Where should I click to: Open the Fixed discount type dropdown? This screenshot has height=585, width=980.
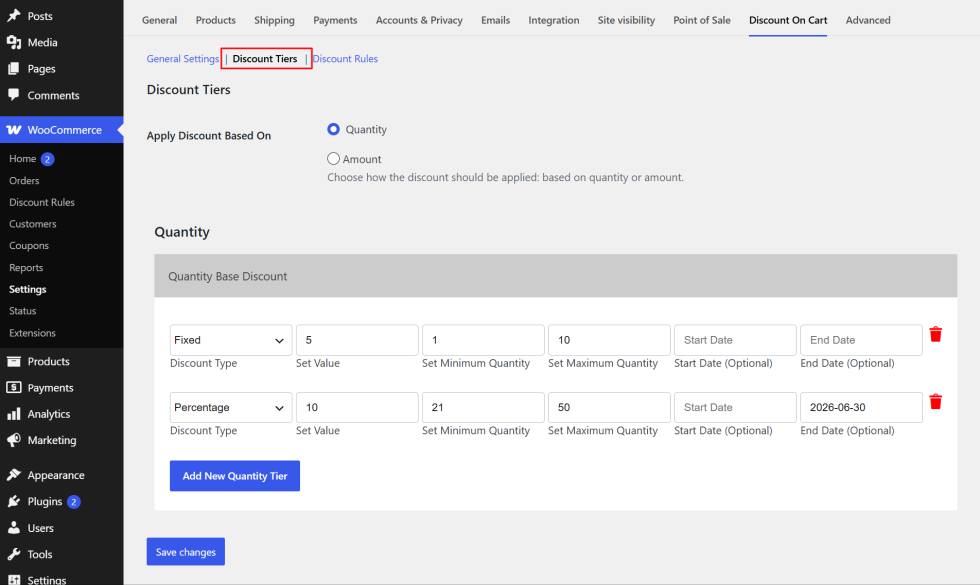coord(231,340)
